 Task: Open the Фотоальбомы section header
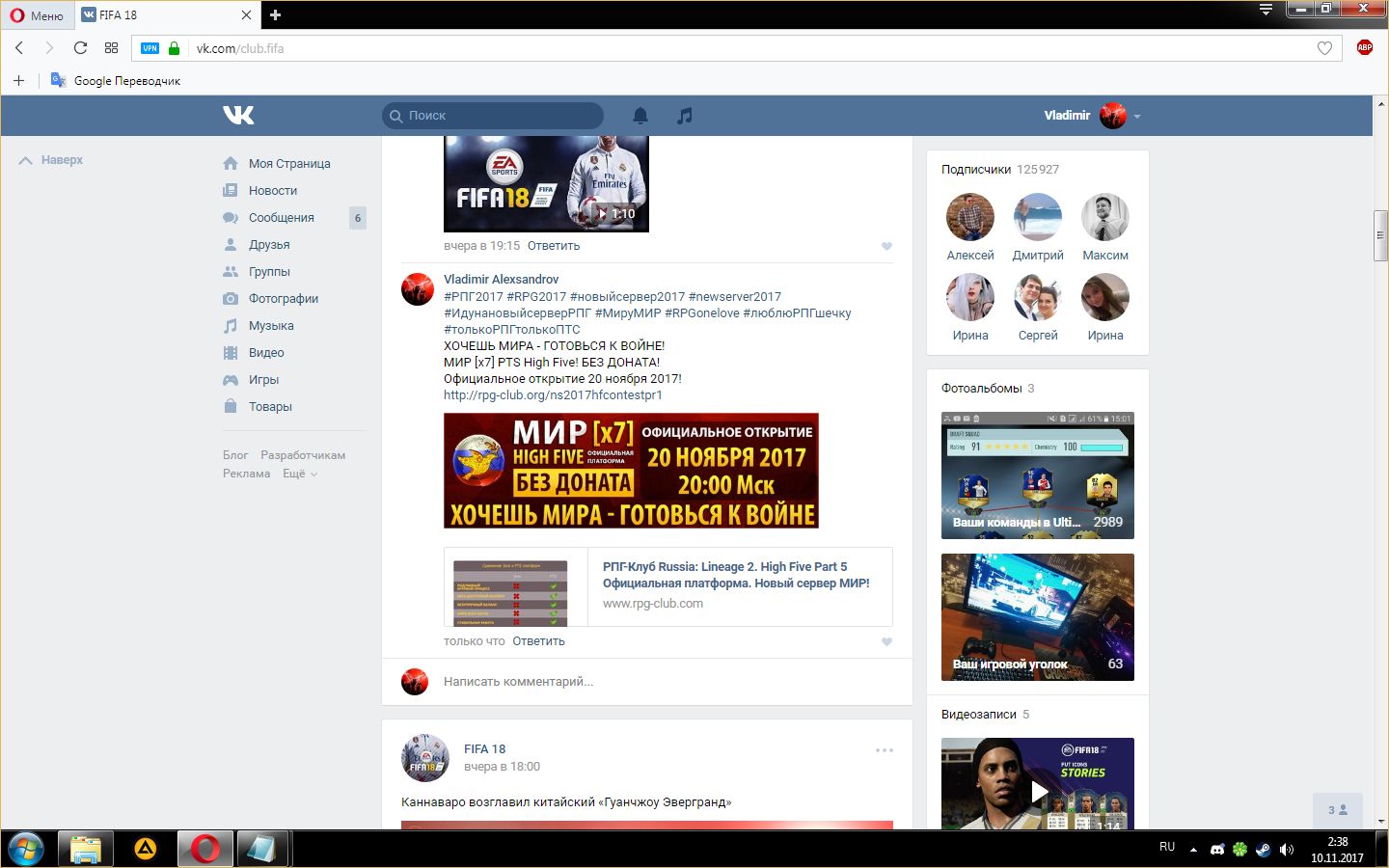988,389
